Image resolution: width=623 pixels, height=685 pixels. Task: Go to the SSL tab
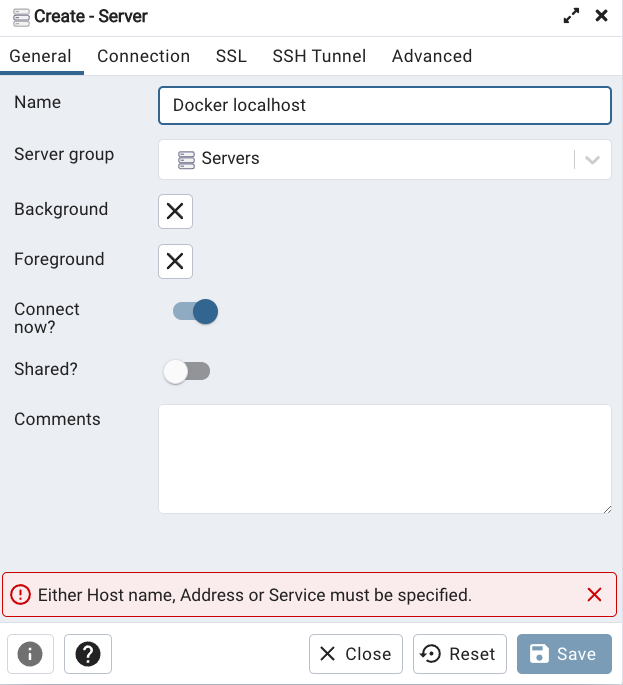tap(231, 56)
